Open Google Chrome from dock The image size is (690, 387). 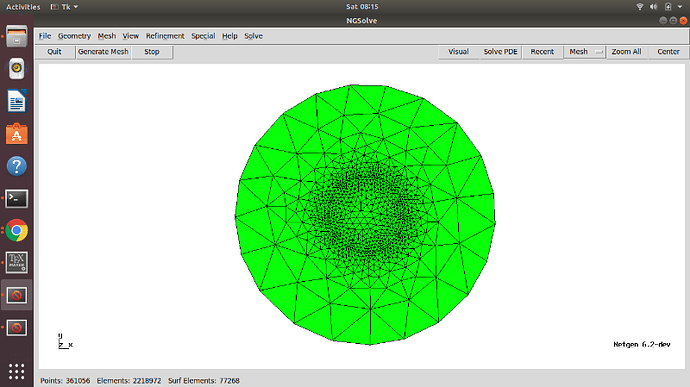tap(17, 230)
